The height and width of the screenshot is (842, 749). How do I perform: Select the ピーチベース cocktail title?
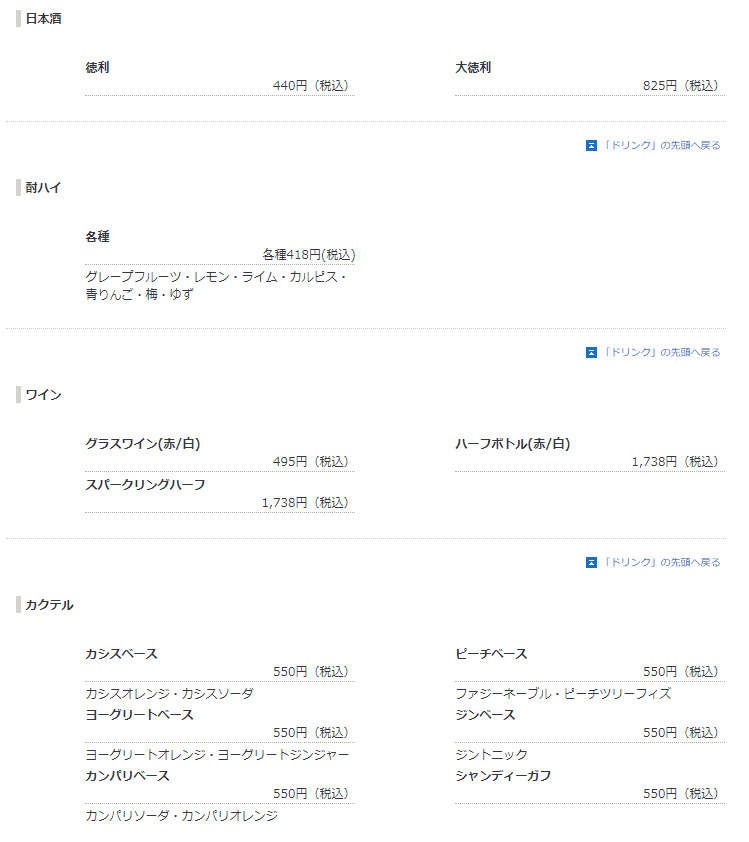pyautogui.click(x=491, y=654)
